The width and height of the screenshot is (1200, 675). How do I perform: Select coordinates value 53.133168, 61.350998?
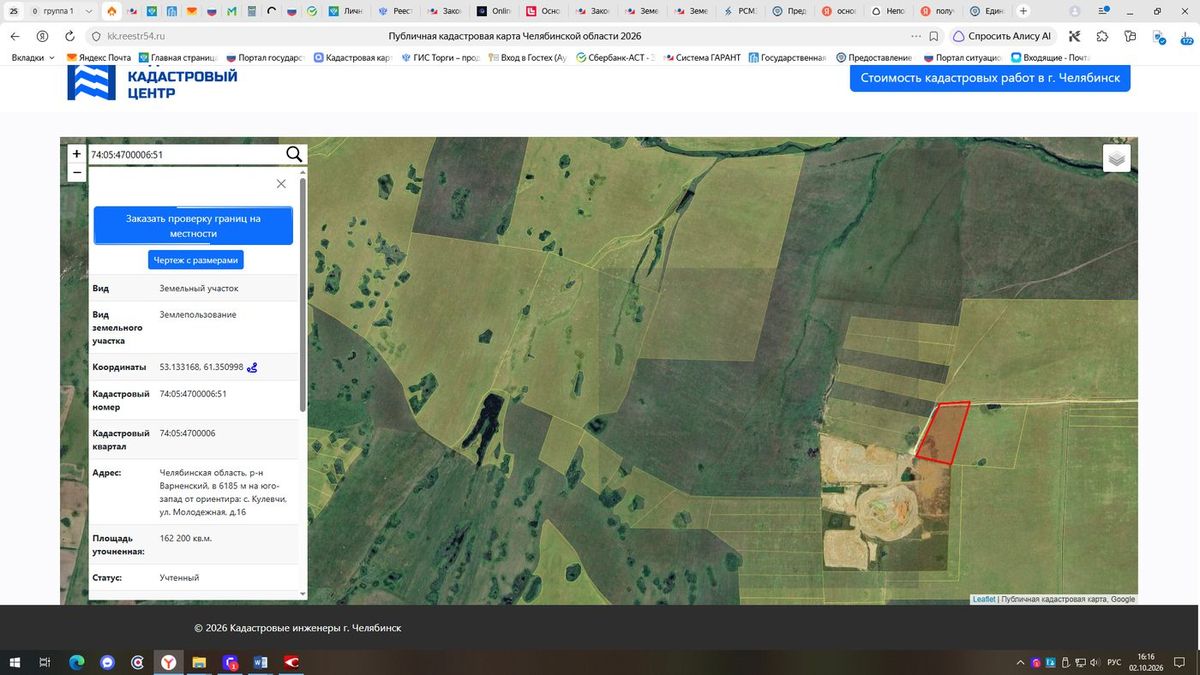click(x=201, y=367)
